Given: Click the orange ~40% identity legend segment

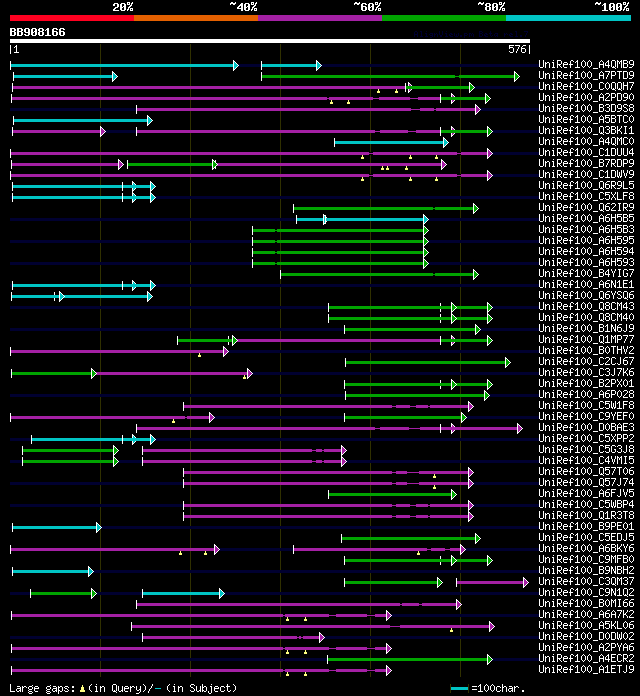Looking at the screenshot, I should click(196, 18).
